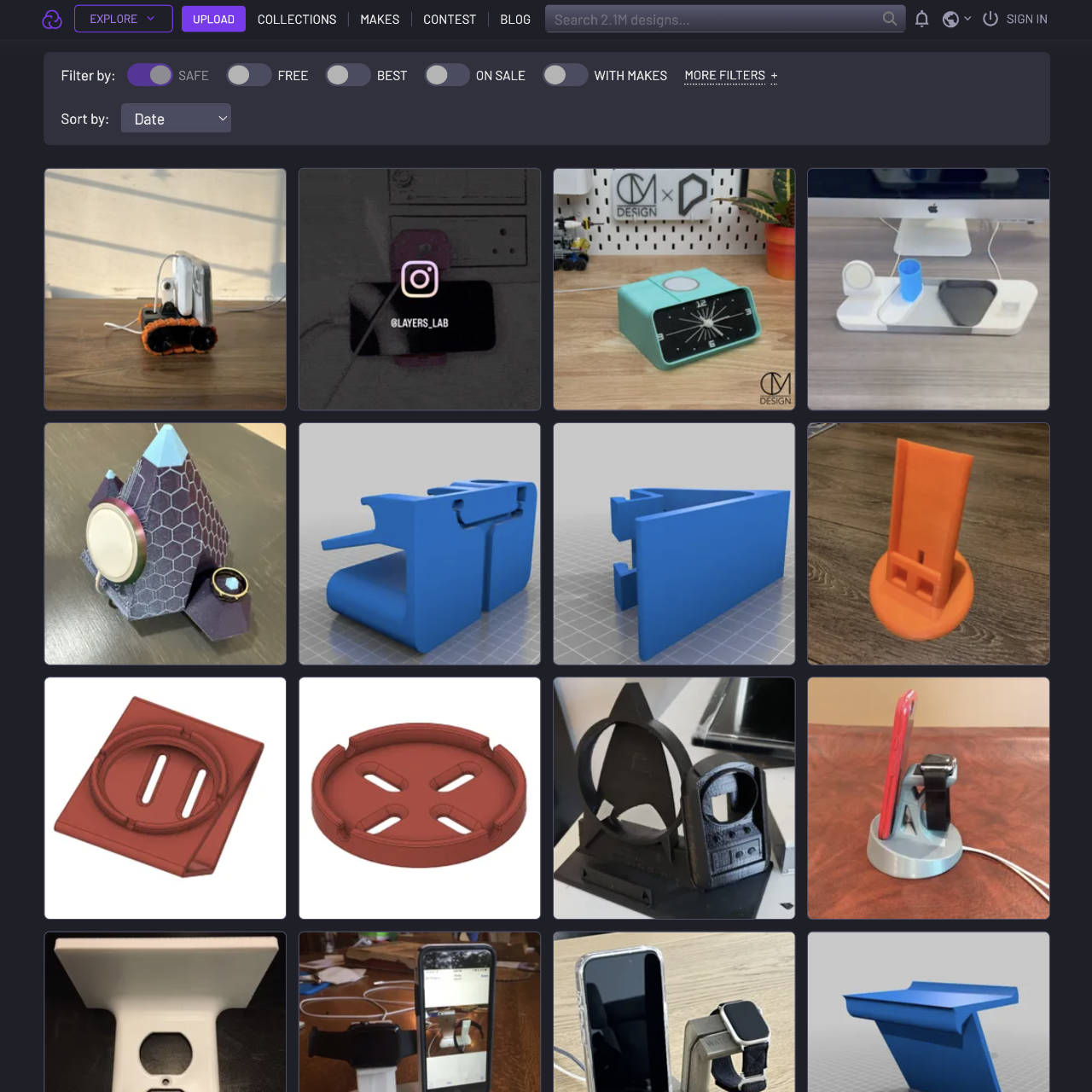The image size is (1092, 1092).
Task: Expand MORE FILTERS options
Action: point(731,76)
